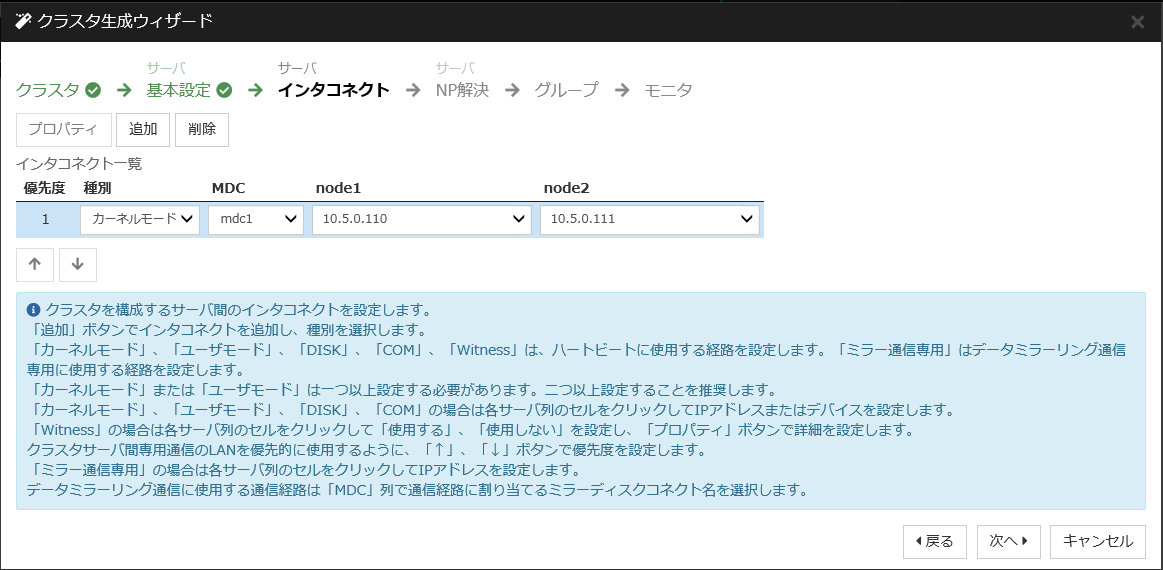Click the arrow between NP解決 and グループ

click(x=512, y=90)
